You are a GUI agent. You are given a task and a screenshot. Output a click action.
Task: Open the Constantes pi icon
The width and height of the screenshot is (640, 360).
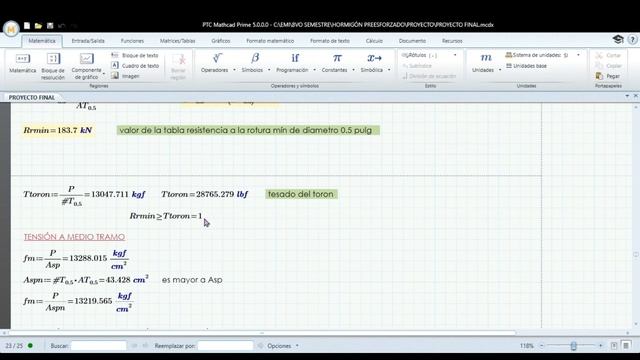(337, 58)
